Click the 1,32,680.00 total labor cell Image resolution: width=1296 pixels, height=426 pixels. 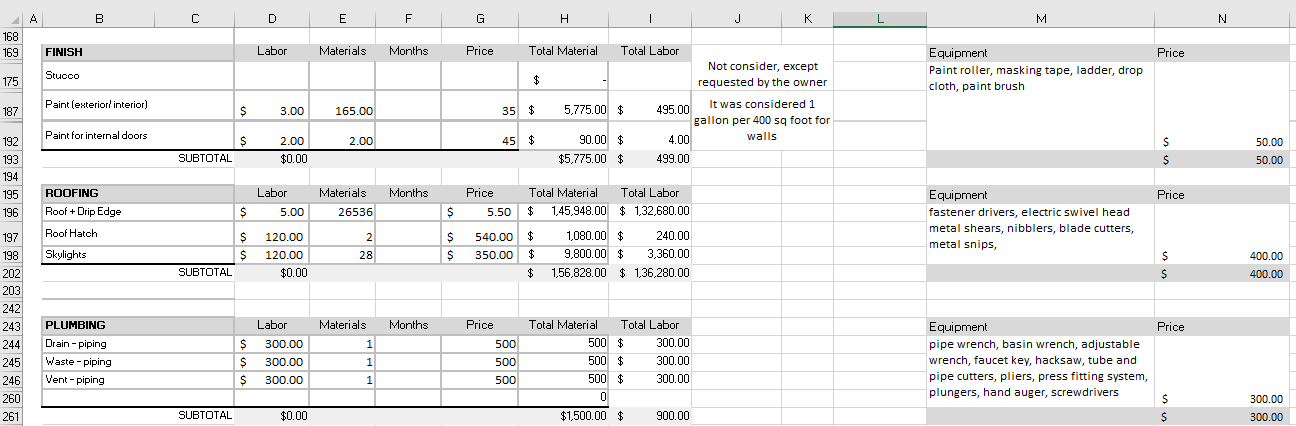[651, 212]
